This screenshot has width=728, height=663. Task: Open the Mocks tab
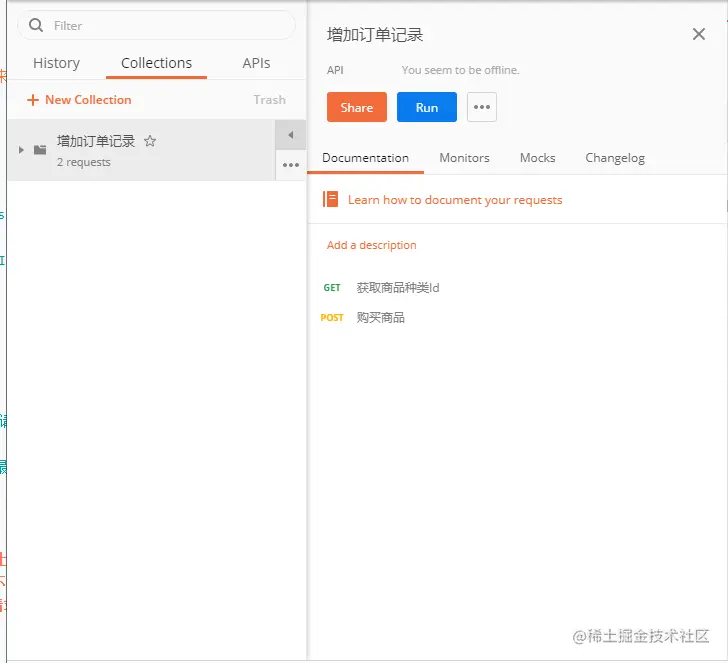click(x=537, y=158)
